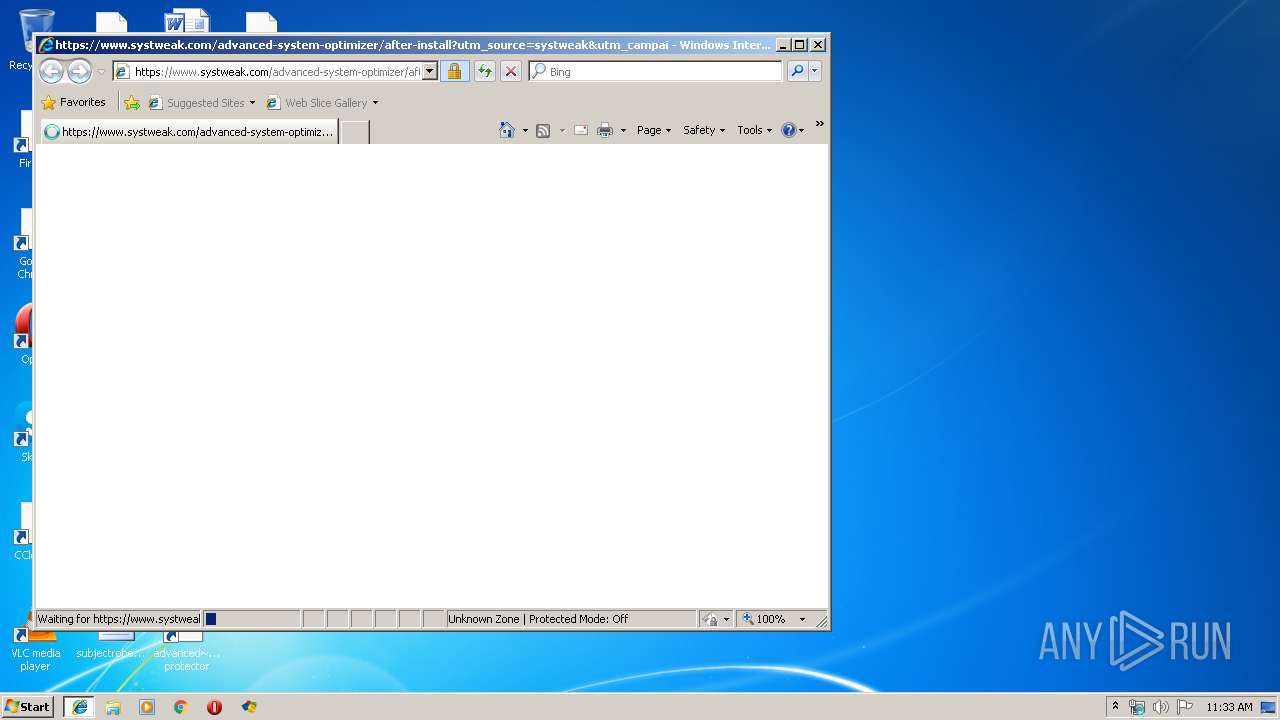
Task: Expand Web Slice Gallery dropdown arrow
Action: [375, 103]
